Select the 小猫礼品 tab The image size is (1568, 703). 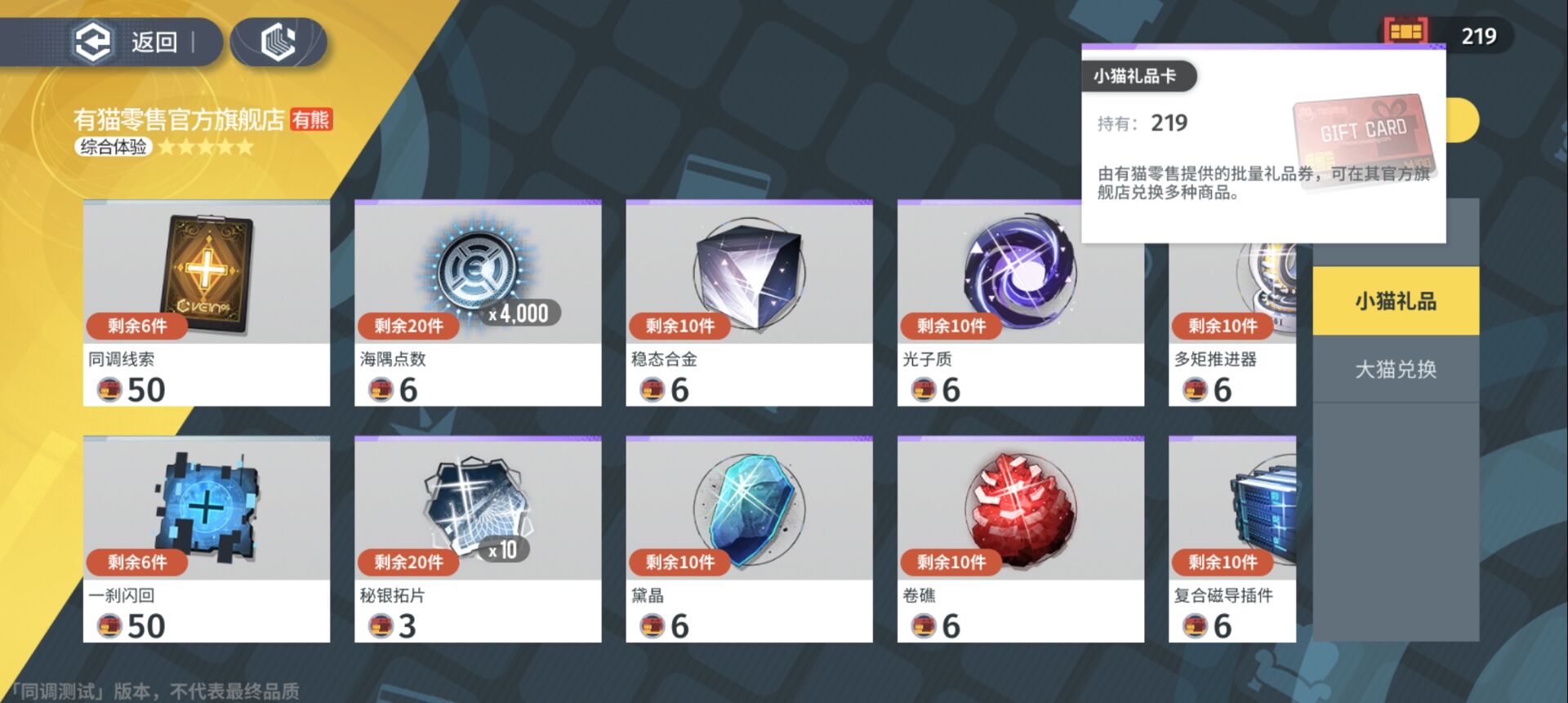tap(1396, 301)
